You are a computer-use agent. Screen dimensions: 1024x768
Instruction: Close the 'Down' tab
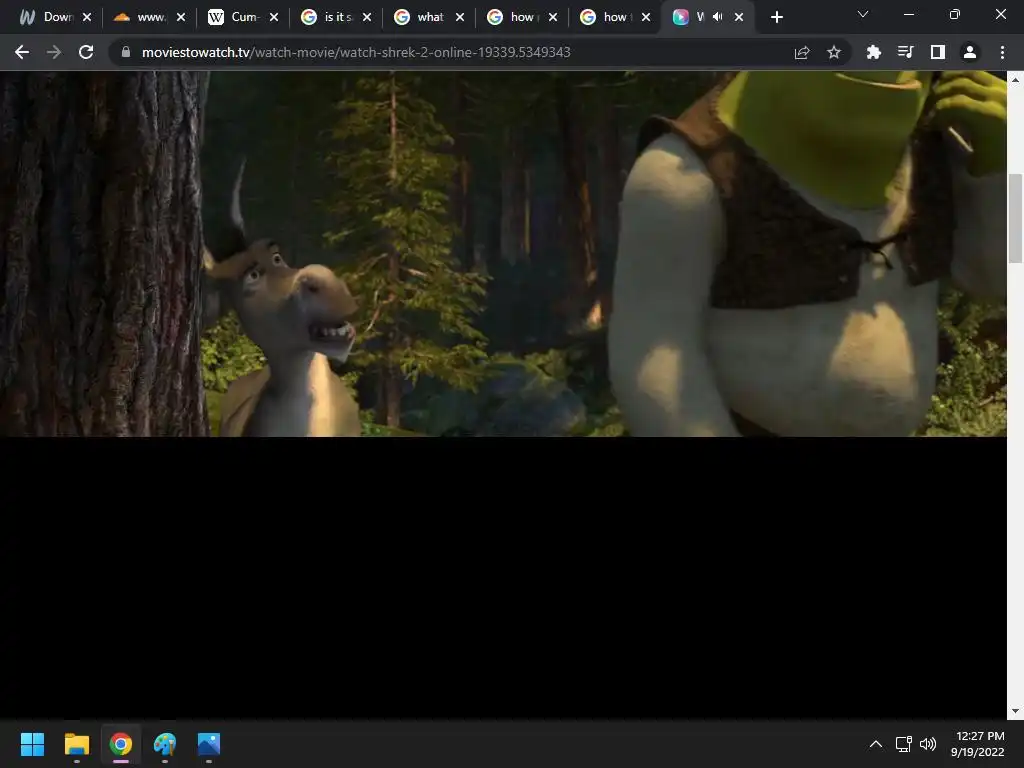87,18
